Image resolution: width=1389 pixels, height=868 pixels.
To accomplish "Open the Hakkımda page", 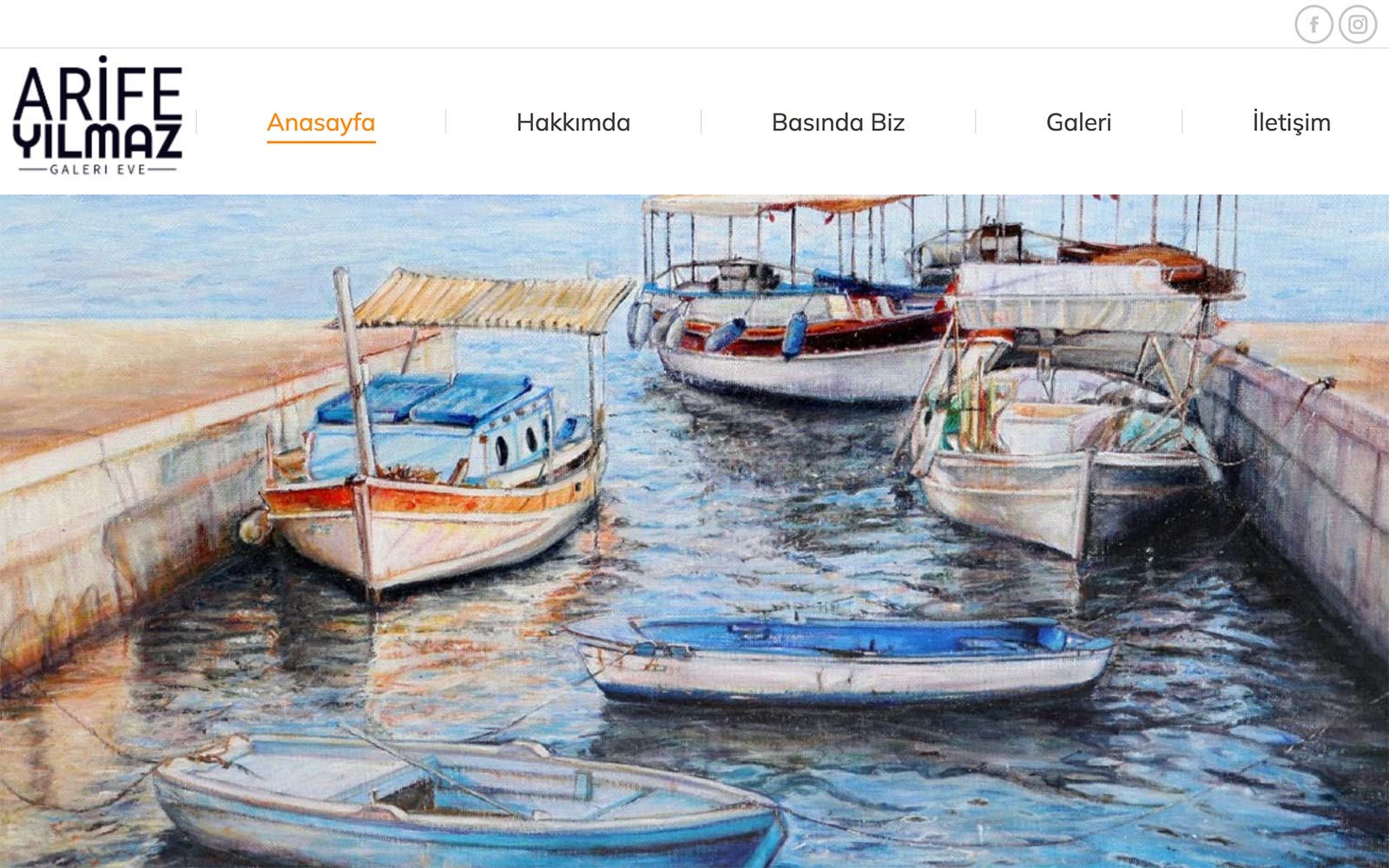I will pyautogui.click(x=573, y=122).
